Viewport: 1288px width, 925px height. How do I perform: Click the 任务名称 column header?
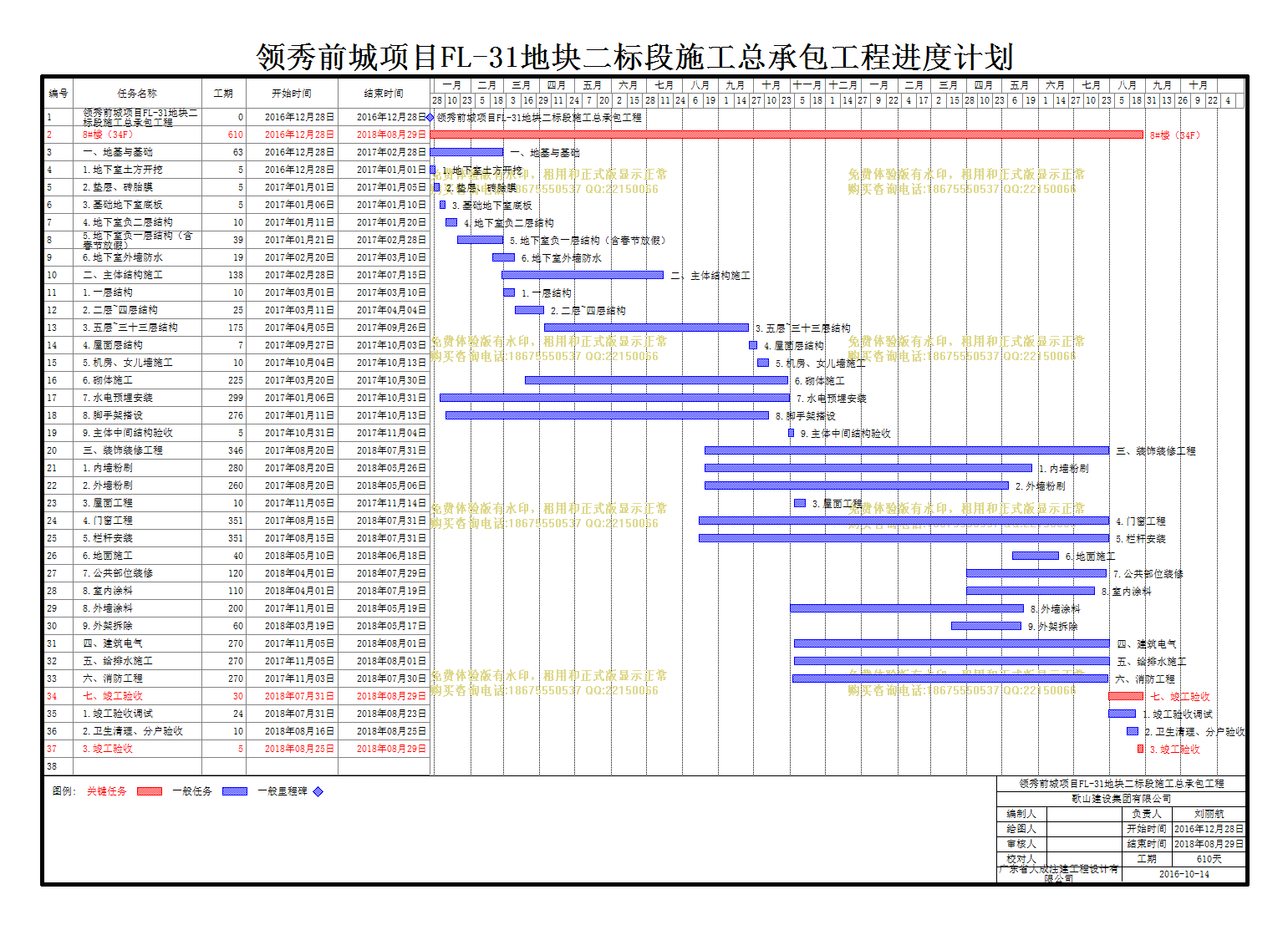point(136,93)
